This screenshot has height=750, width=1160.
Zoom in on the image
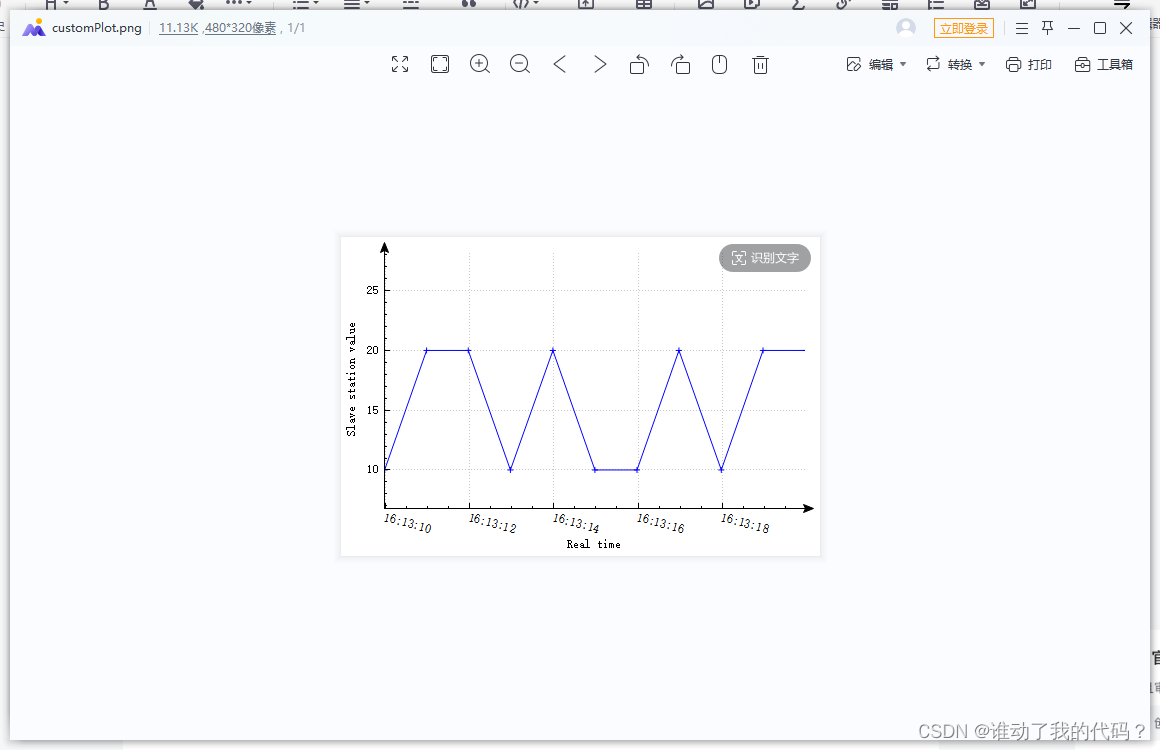pos(480,64)
